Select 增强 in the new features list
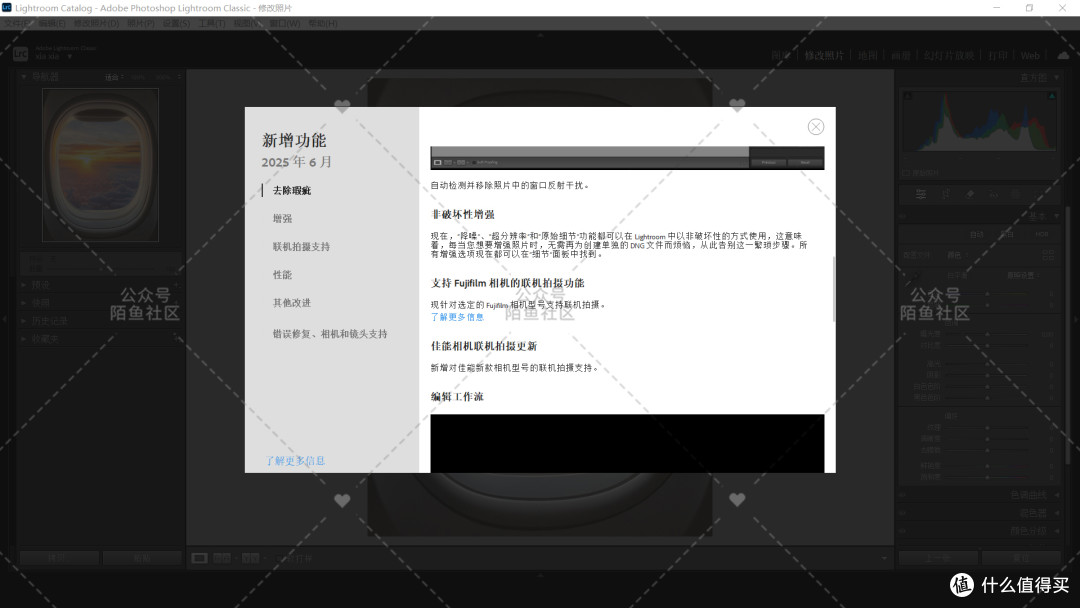The width and height of the screenshot is (1080, 608). click(282, 218)
